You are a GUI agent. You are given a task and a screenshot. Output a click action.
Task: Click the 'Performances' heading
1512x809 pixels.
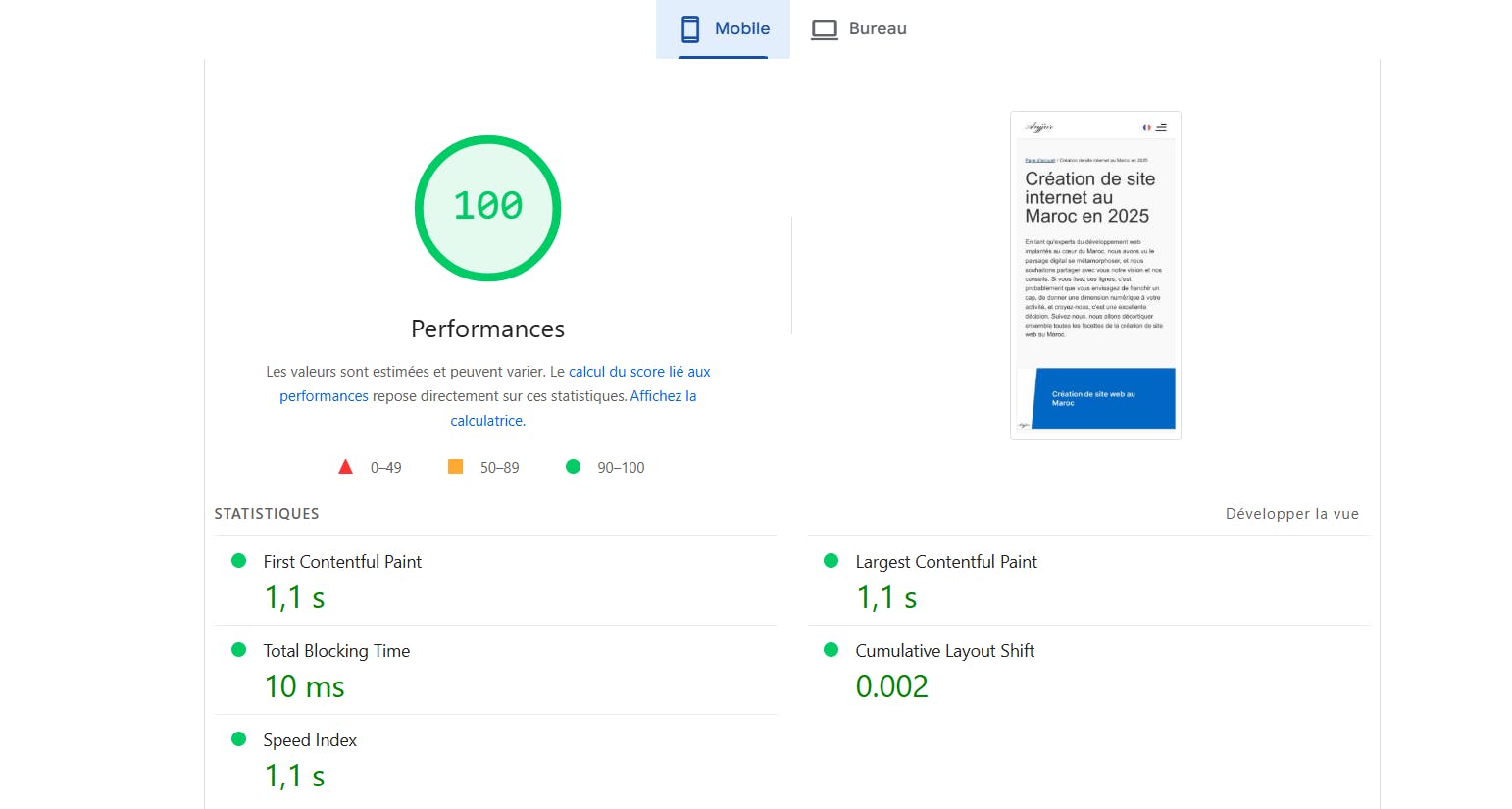[488, 329]
